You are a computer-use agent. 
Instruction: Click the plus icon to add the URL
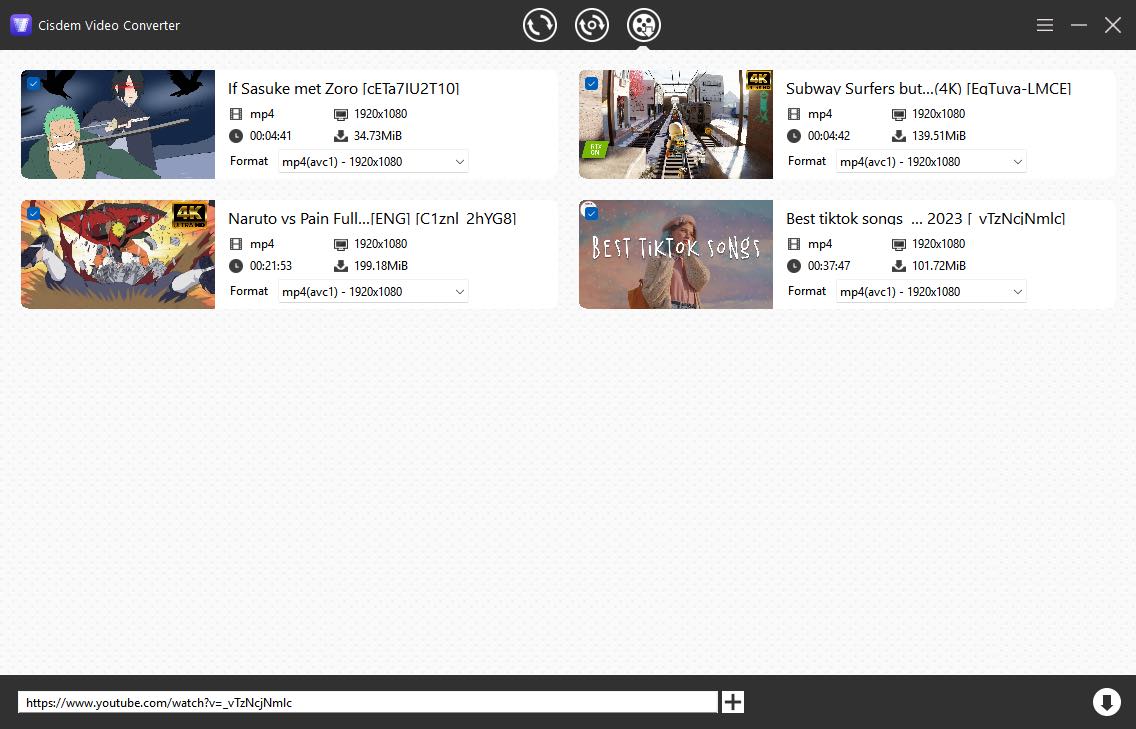coord(731,702)
